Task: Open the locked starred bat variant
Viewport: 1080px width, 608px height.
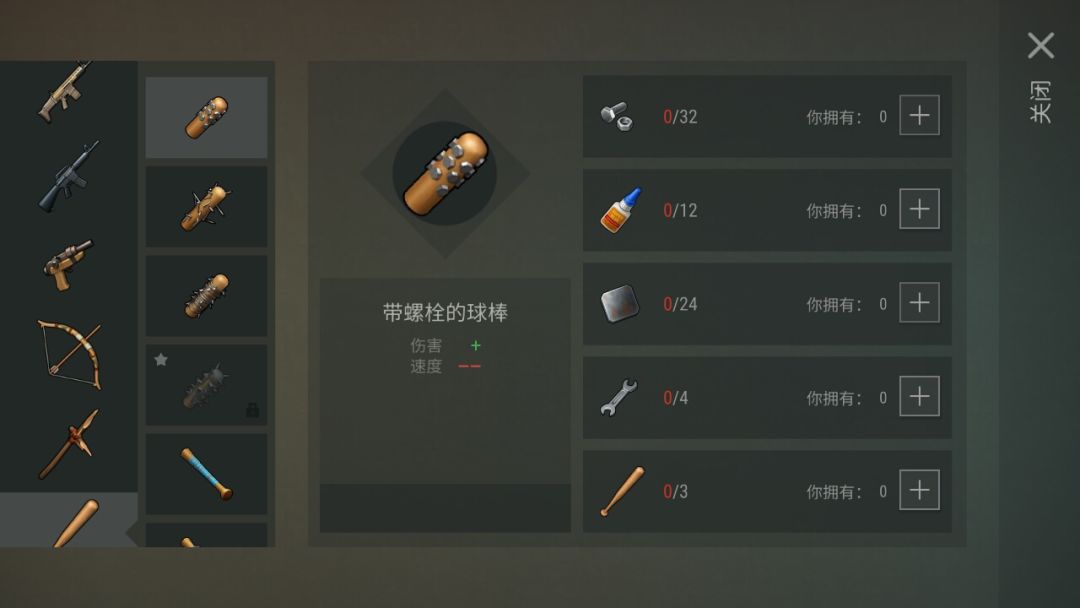Action: 207,385
